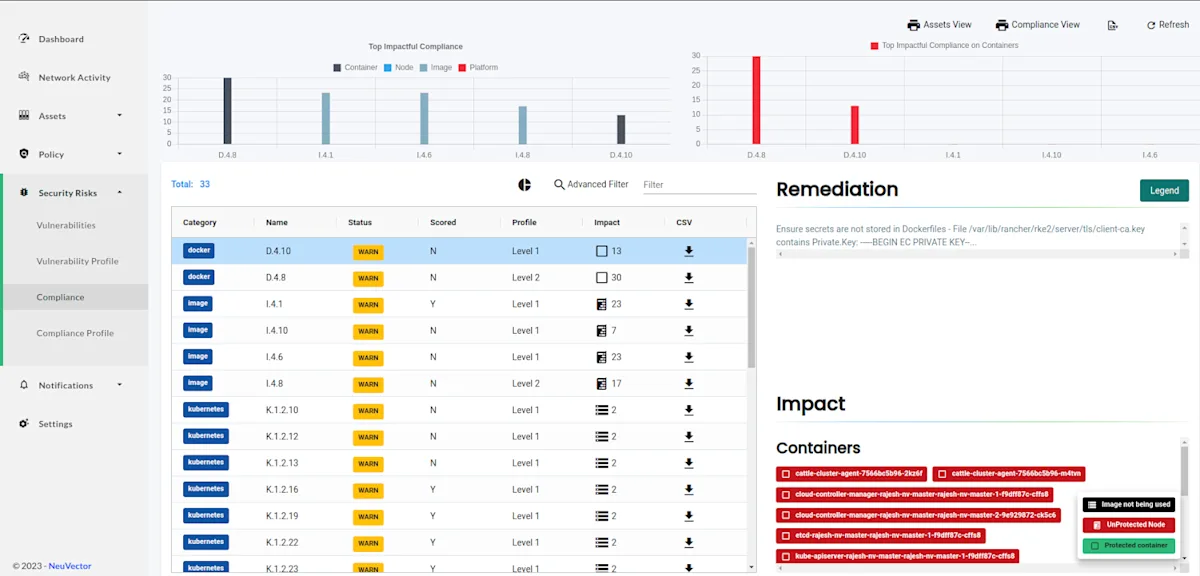
Task: Collapse the Security Risks menu
Action: coord(119,192)
